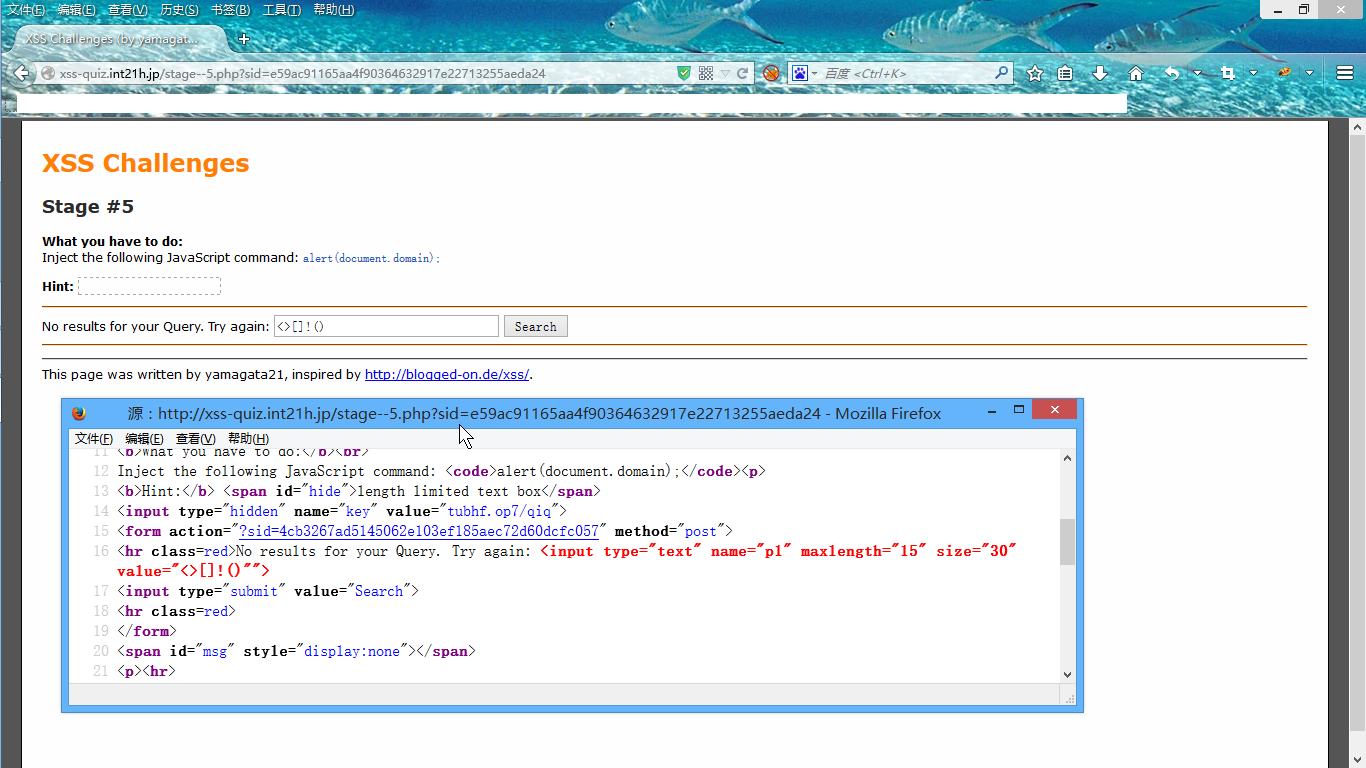
Task: Expand the dropdown arrow next to the crop icon
Action: pyautogui.click(x=1253, y=73)
